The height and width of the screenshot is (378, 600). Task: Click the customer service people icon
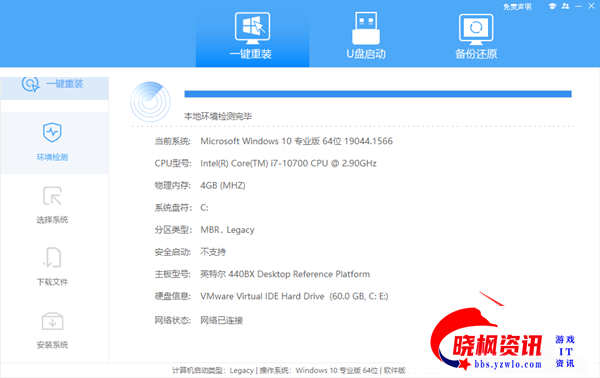tap(565, 6)
